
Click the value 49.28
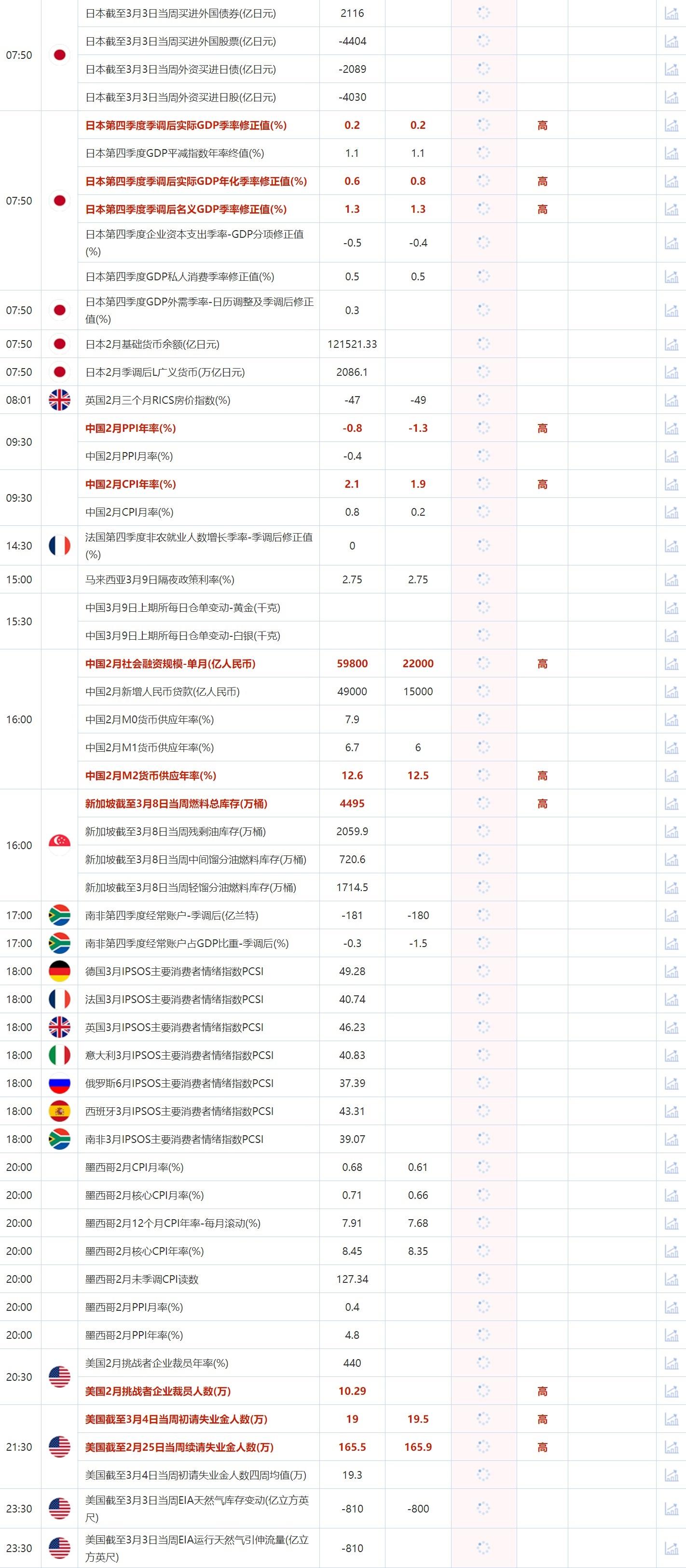tap(353, 972)
